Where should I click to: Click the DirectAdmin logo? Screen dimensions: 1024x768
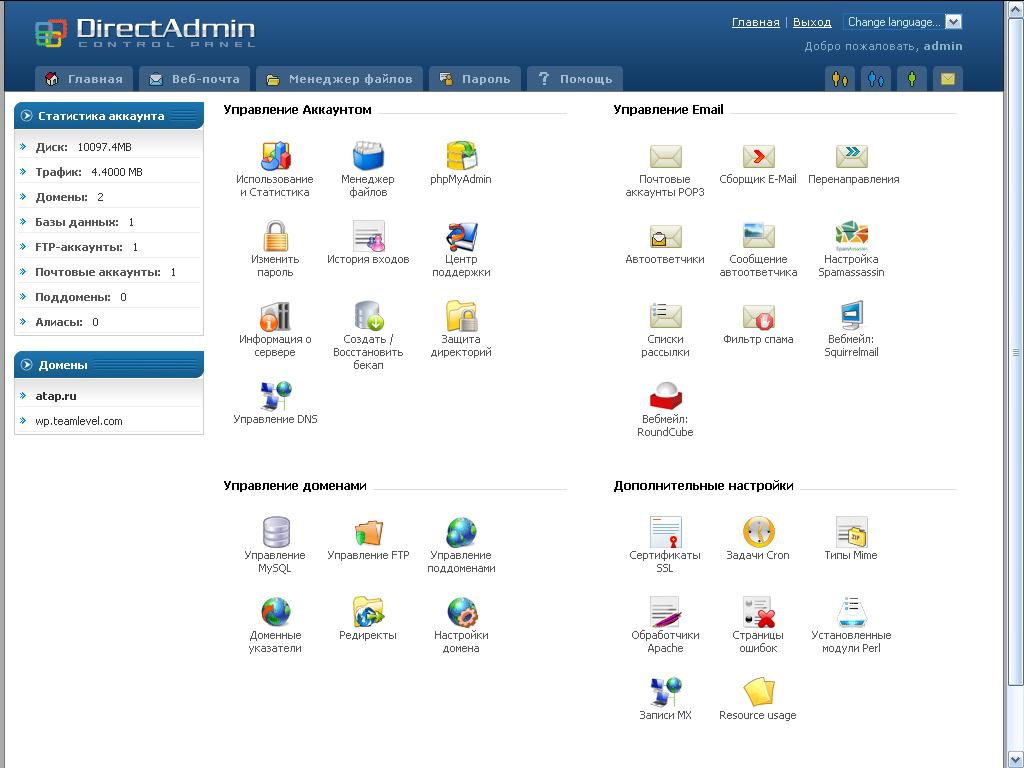click(x=145, y=32)
